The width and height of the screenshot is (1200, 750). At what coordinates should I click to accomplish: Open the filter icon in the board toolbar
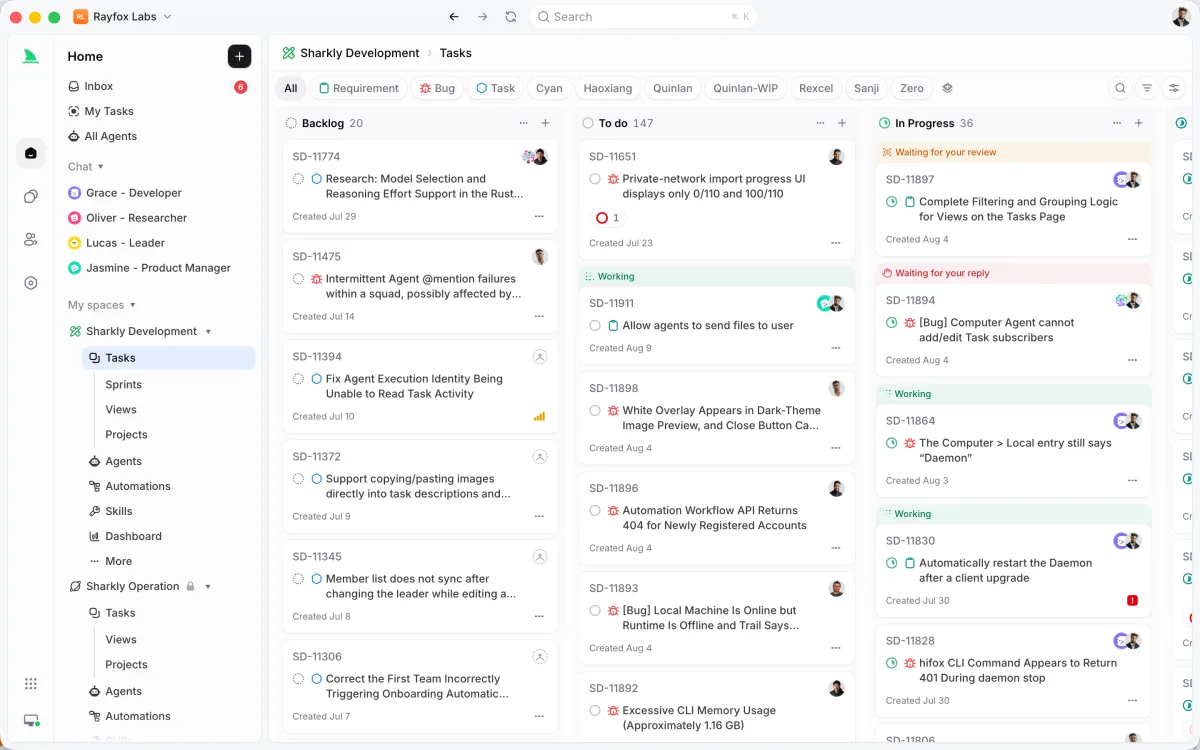click(x=1147, y=88)
